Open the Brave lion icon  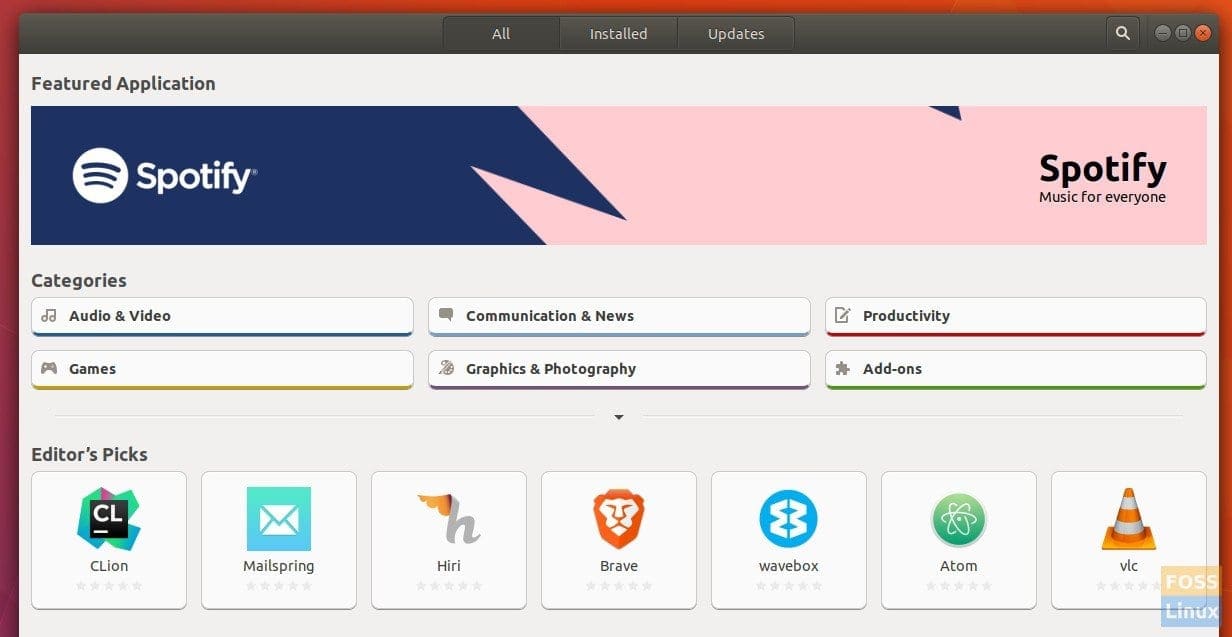pos(619,519)
